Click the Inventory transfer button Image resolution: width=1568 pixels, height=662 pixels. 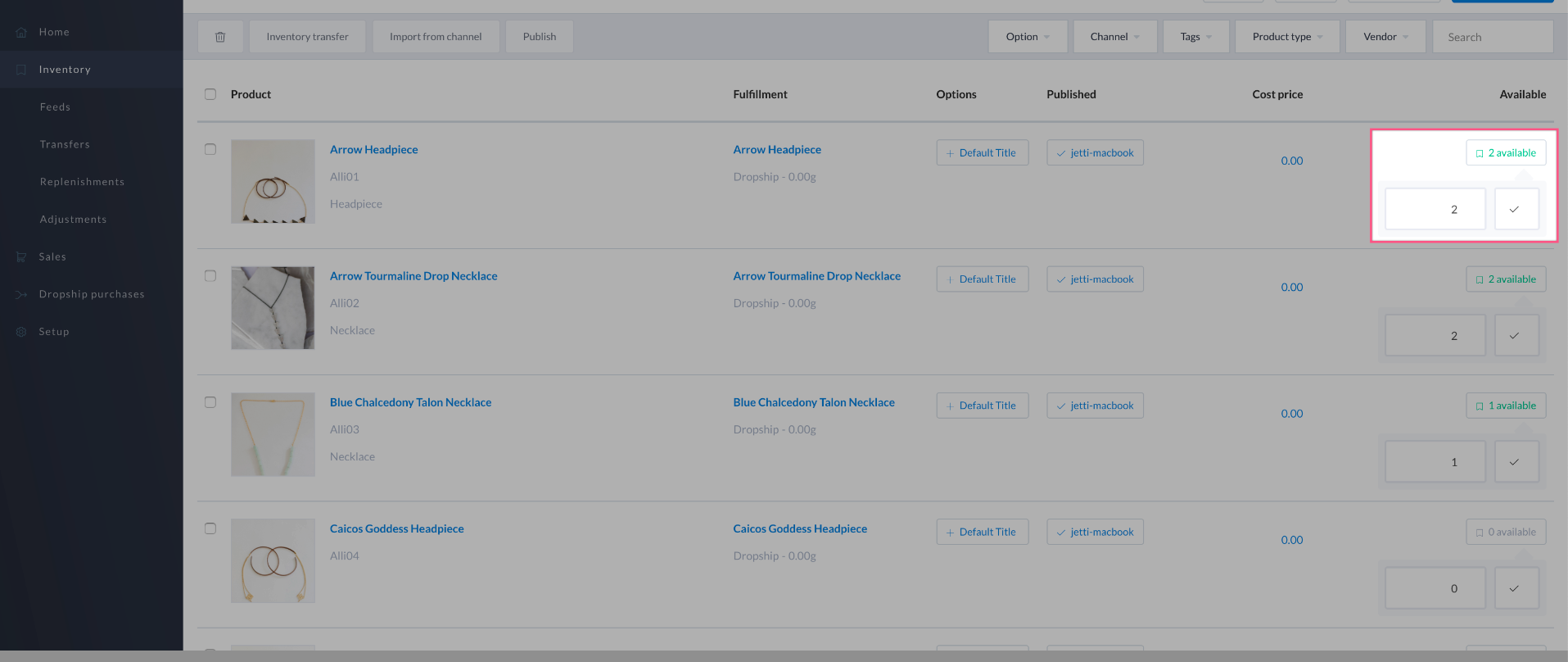click(307, 37)
